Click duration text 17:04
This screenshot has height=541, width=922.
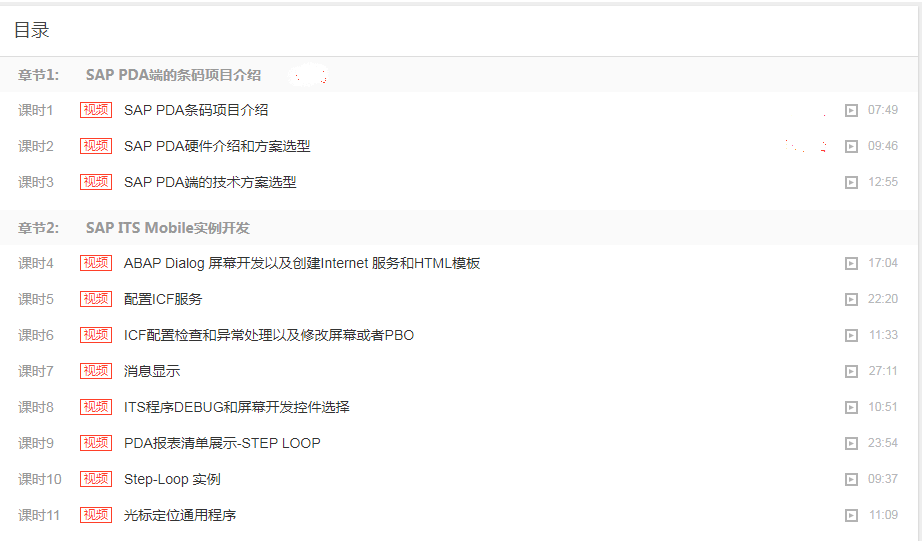[883, 263]
